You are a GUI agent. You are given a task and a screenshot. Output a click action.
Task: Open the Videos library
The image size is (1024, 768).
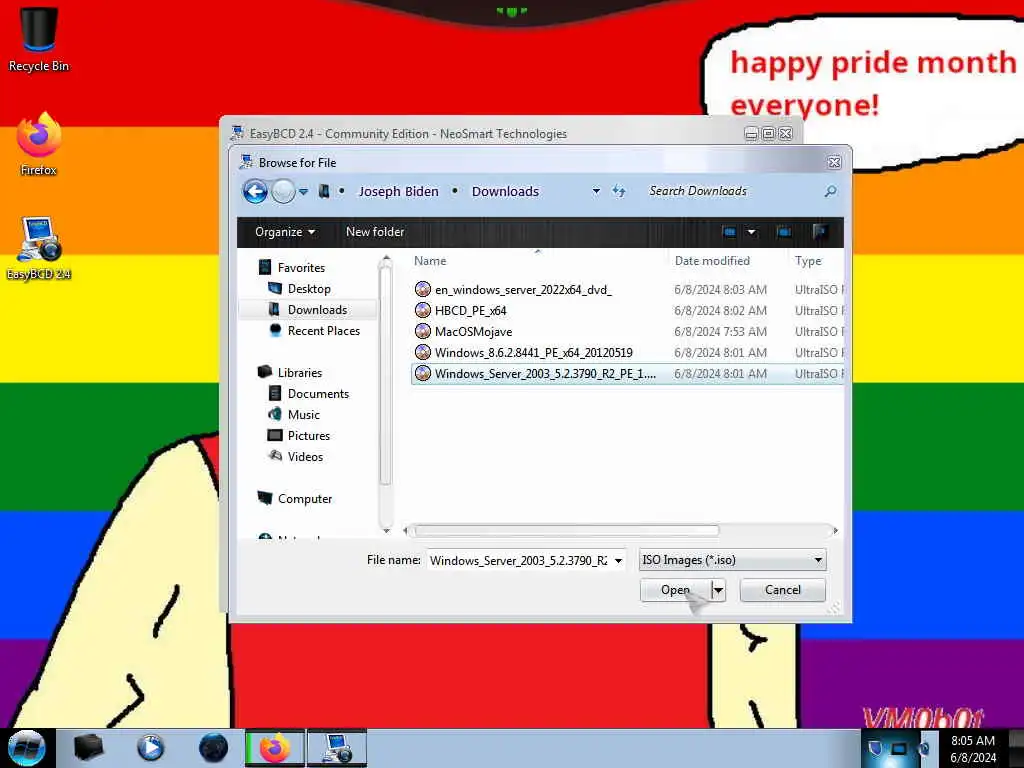(x=304, y=456)
